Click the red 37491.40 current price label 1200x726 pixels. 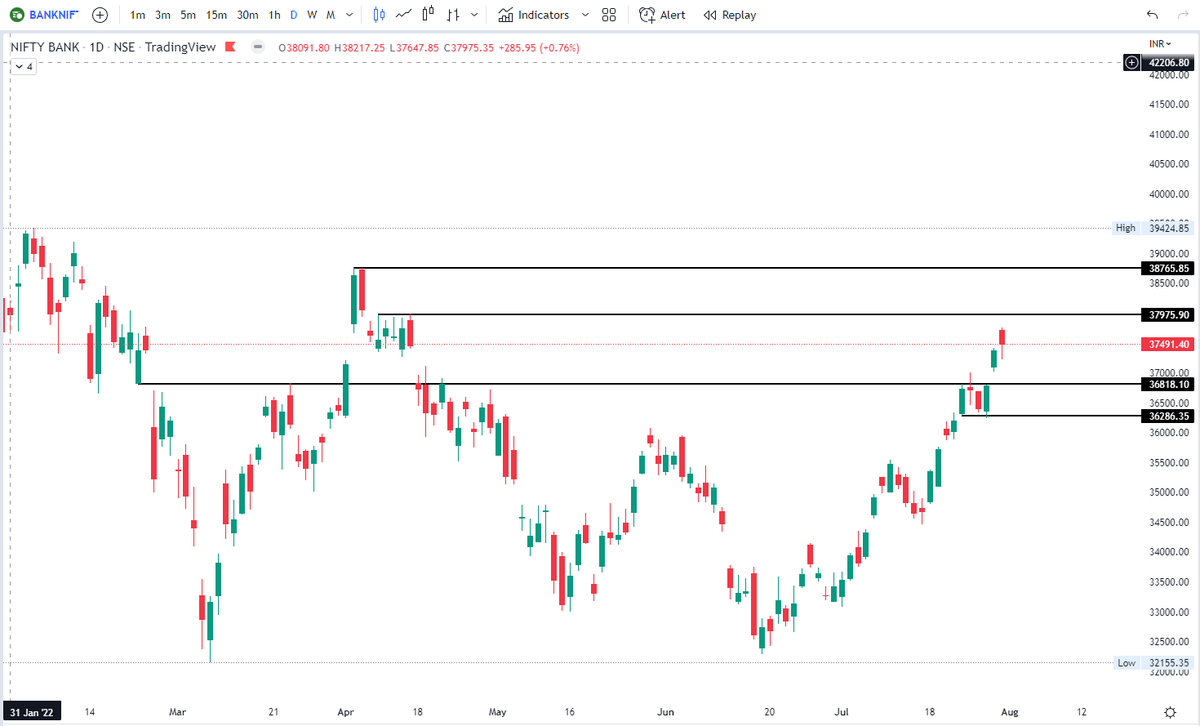(1166, 344)
